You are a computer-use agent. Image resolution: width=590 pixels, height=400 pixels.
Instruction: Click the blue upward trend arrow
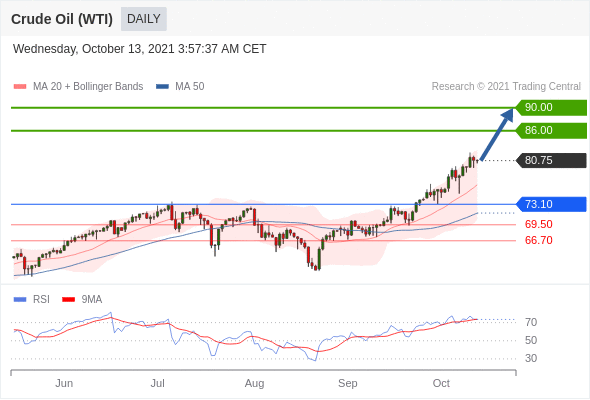point(497,134)
